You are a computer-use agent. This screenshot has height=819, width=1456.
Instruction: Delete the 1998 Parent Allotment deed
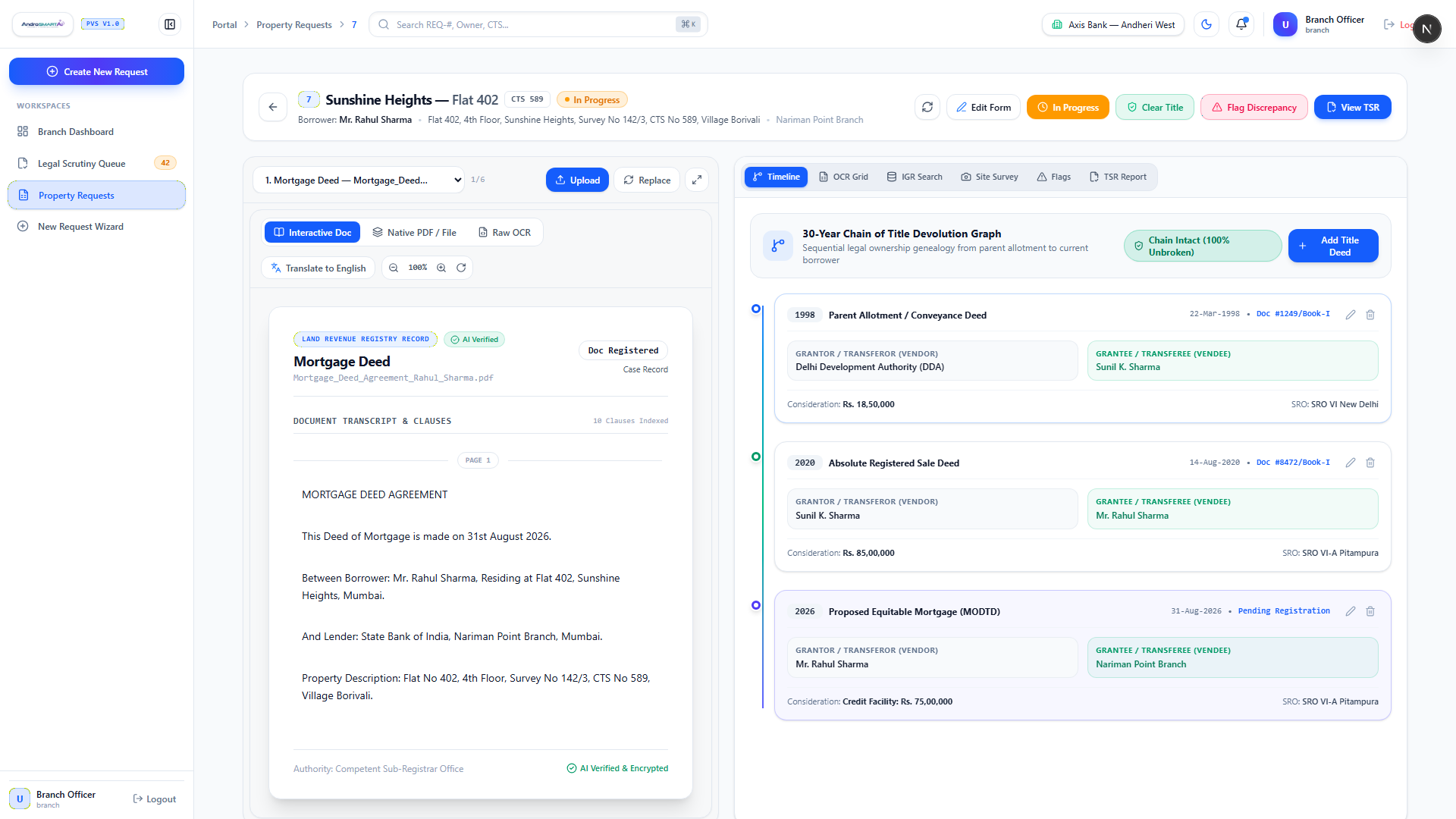point(1370,315)
